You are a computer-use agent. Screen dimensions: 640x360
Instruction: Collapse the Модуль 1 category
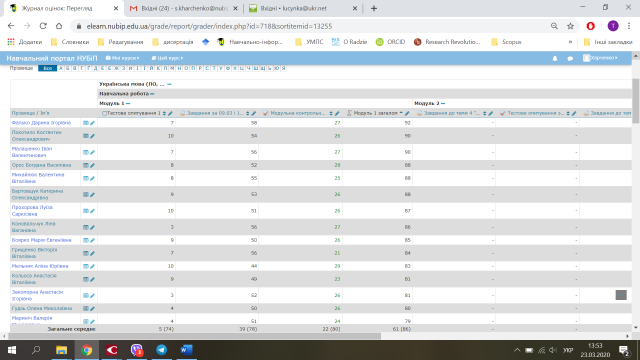click(128, 104)
